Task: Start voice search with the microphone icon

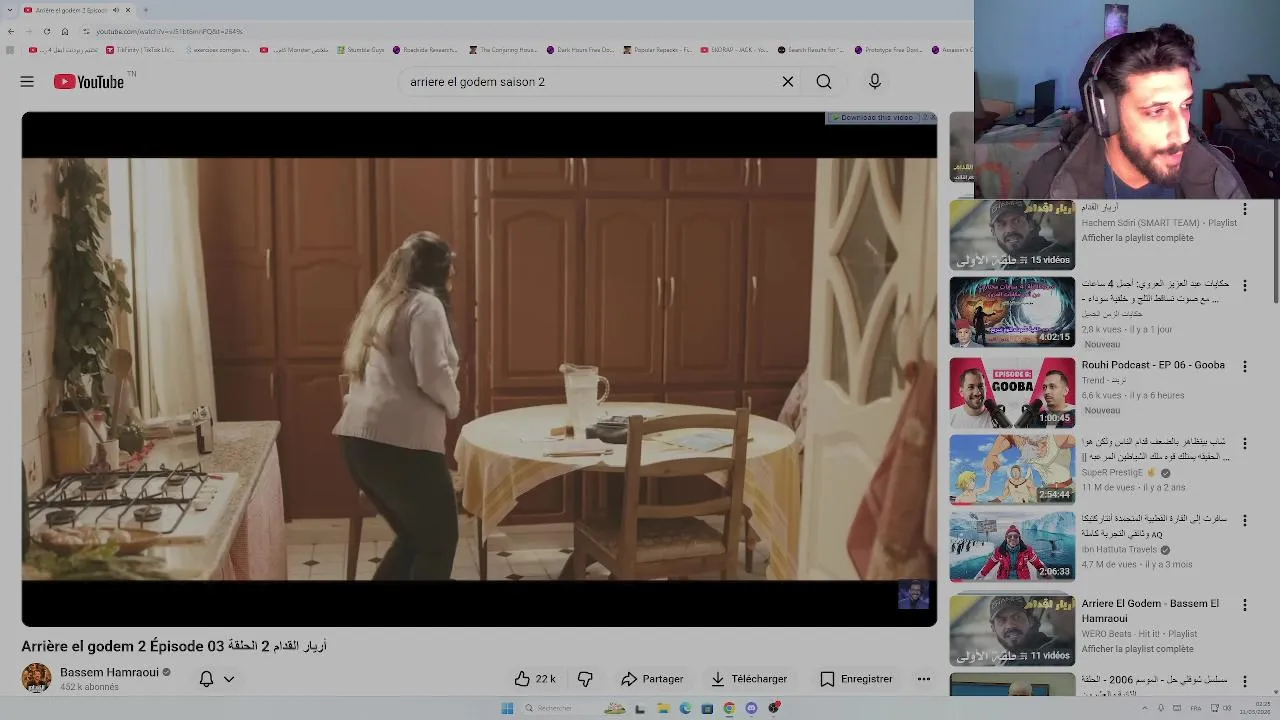Action: click(x=875, y=82)
